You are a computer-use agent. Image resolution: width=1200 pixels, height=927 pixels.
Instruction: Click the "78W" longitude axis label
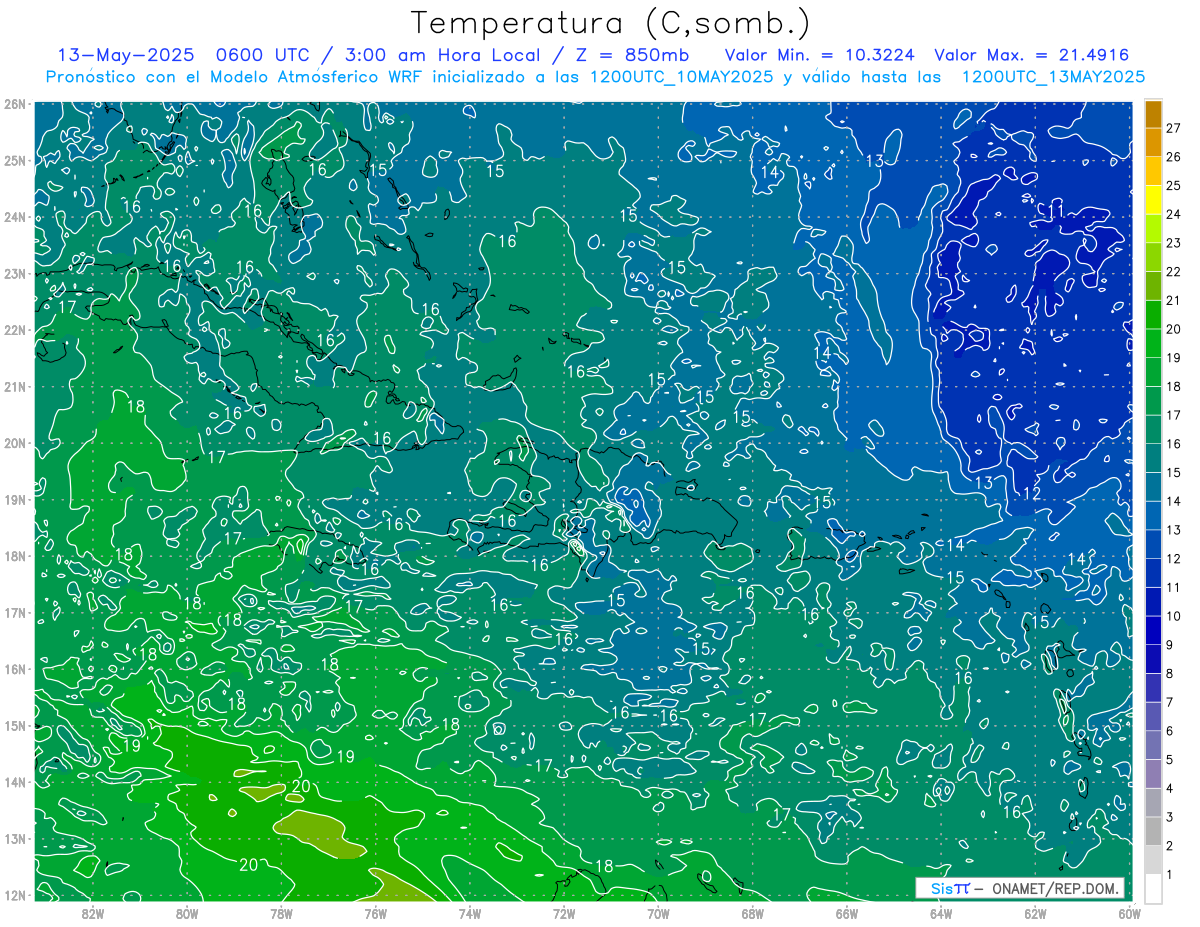[281, 912]
